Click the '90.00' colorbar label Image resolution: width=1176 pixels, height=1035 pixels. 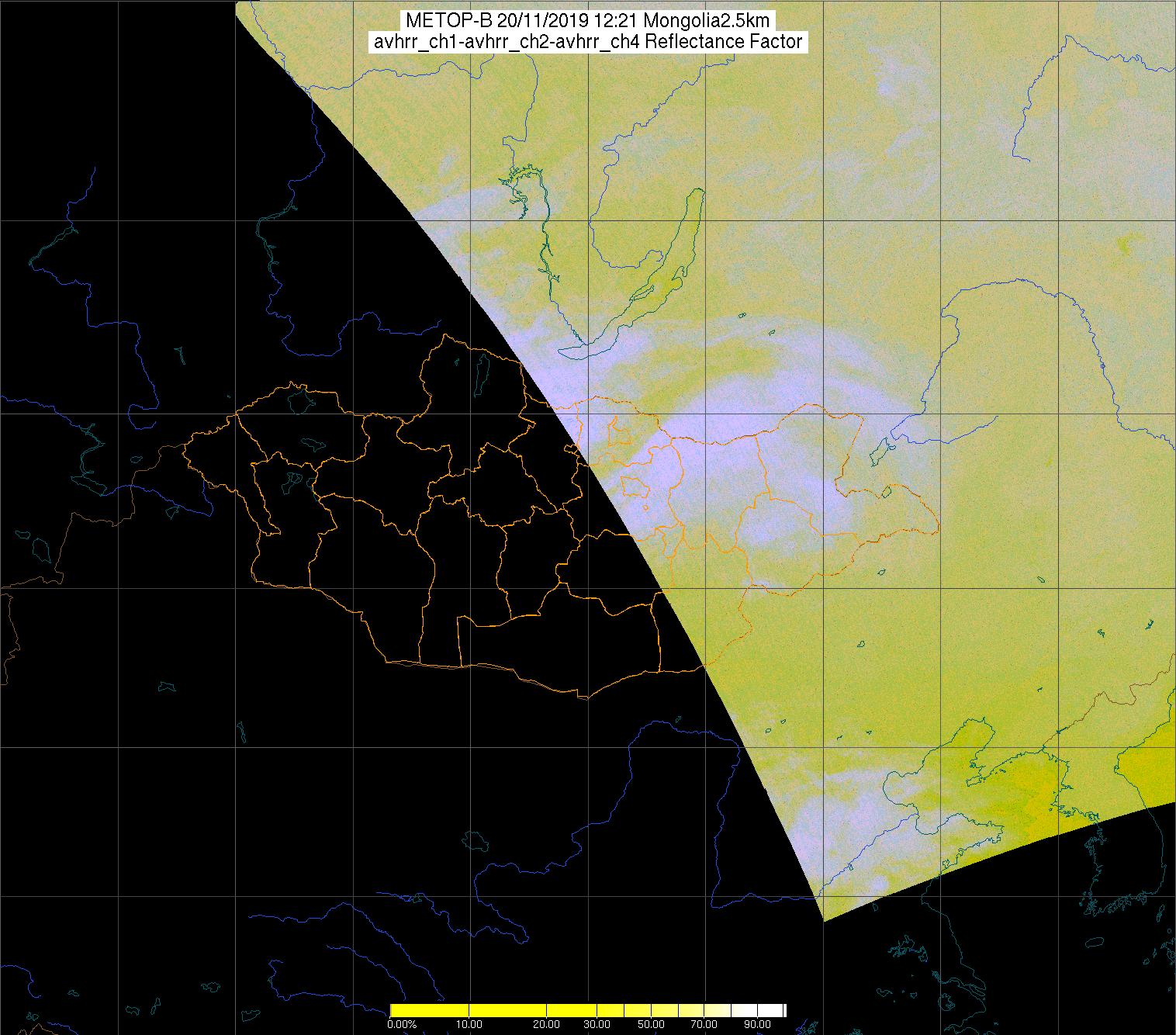pos(757,1024)
